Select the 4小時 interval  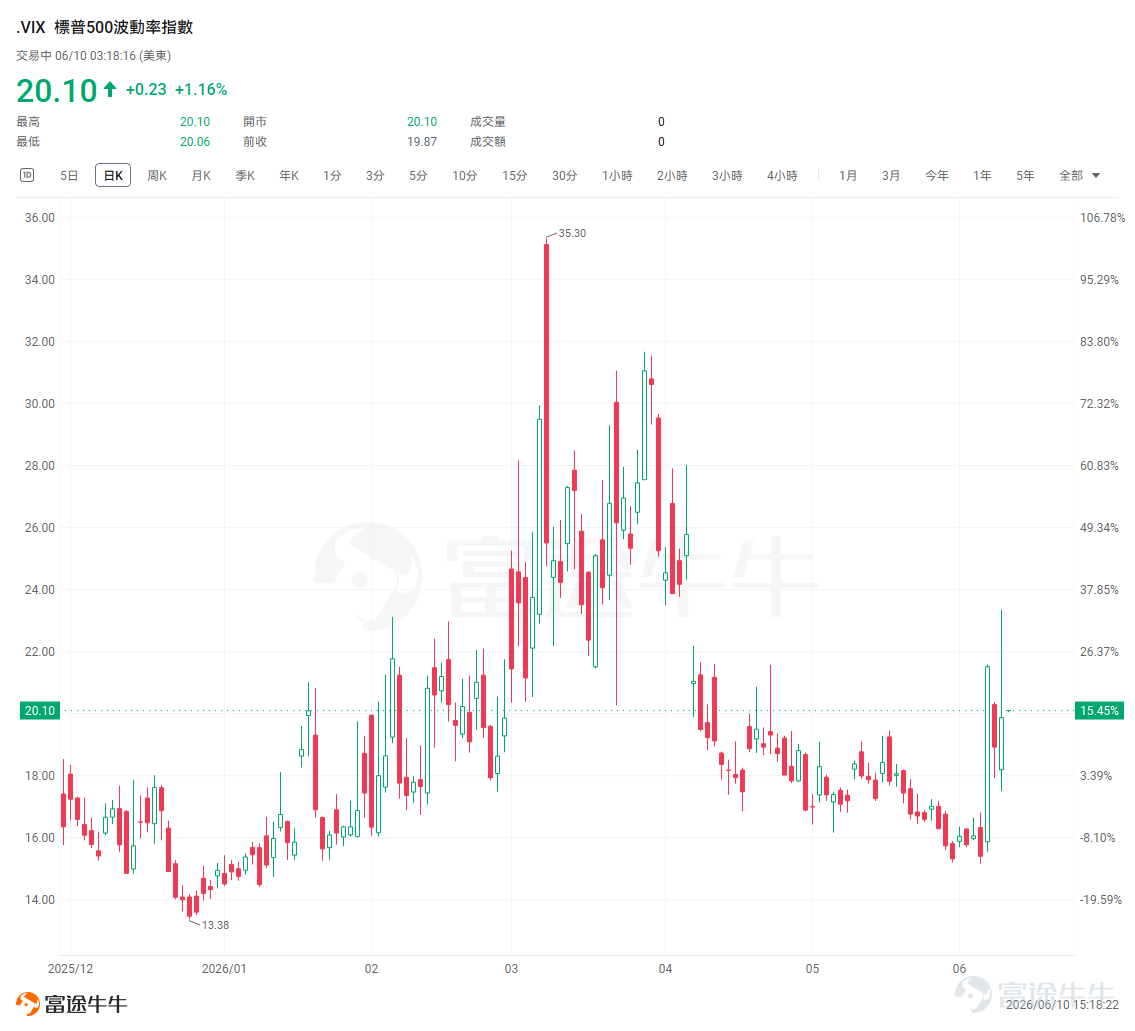pyautogui.click(x=782, y=175)
